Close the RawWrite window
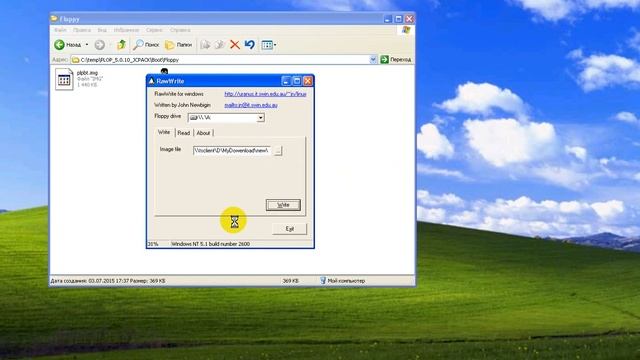This screenshot has width=640, height=360. pos(308,81)
